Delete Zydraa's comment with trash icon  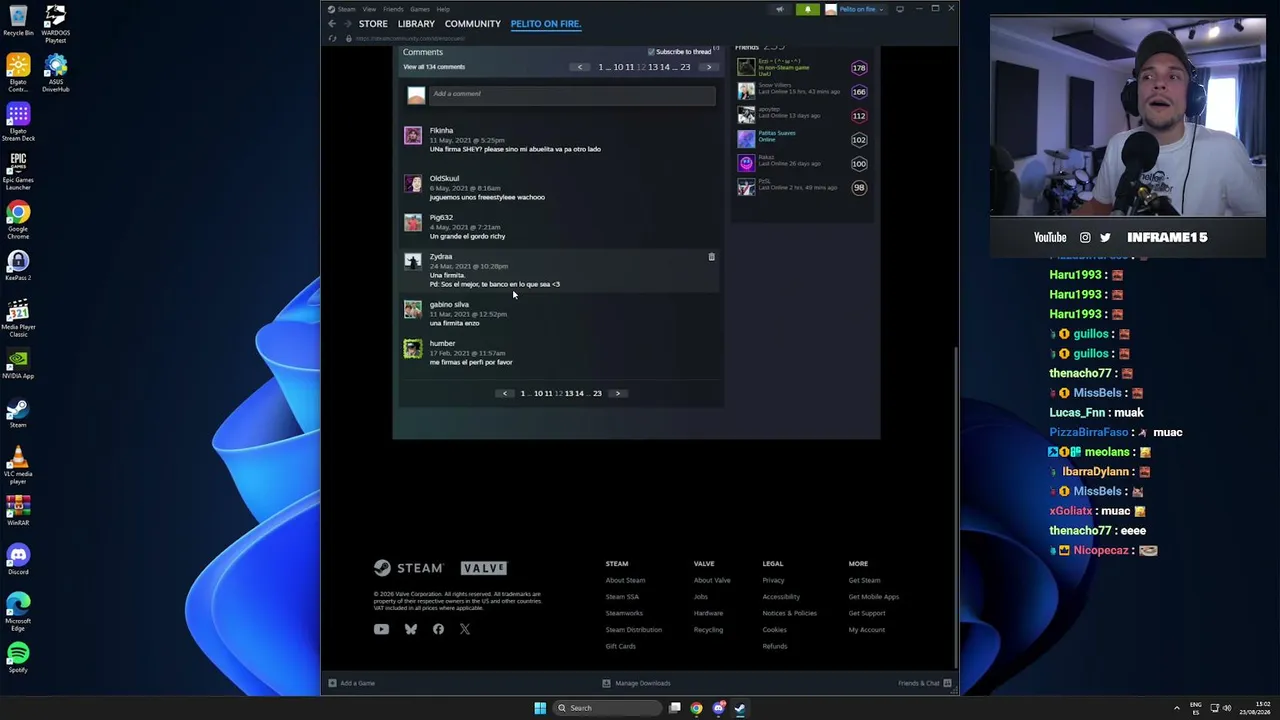[711, 257]
